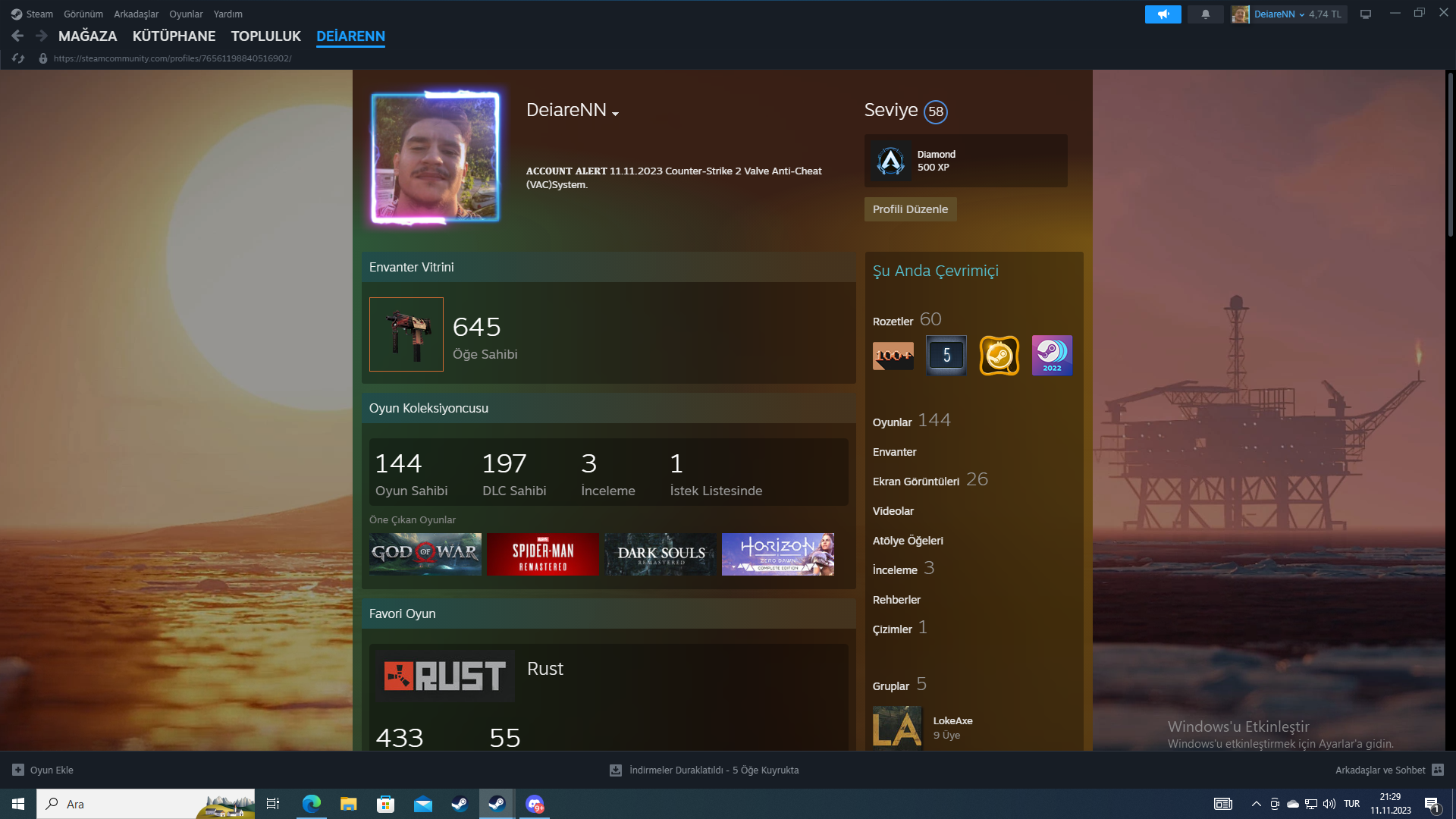This screenshot has height=819, width=1456.
Task: Click the reload page icon
Action: (18, 58)
